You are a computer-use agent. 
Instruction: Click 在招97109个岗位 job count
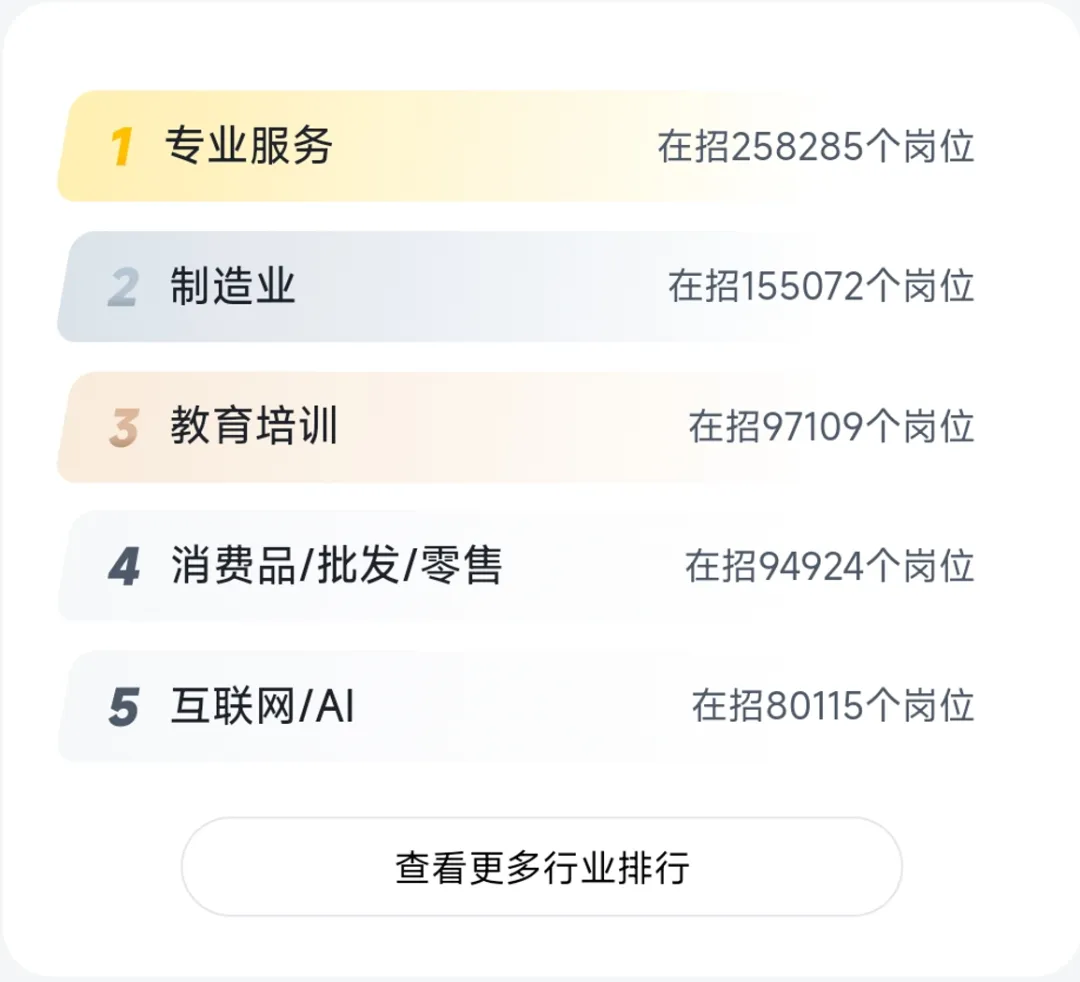pyautogui.click(x=831, y=427)
